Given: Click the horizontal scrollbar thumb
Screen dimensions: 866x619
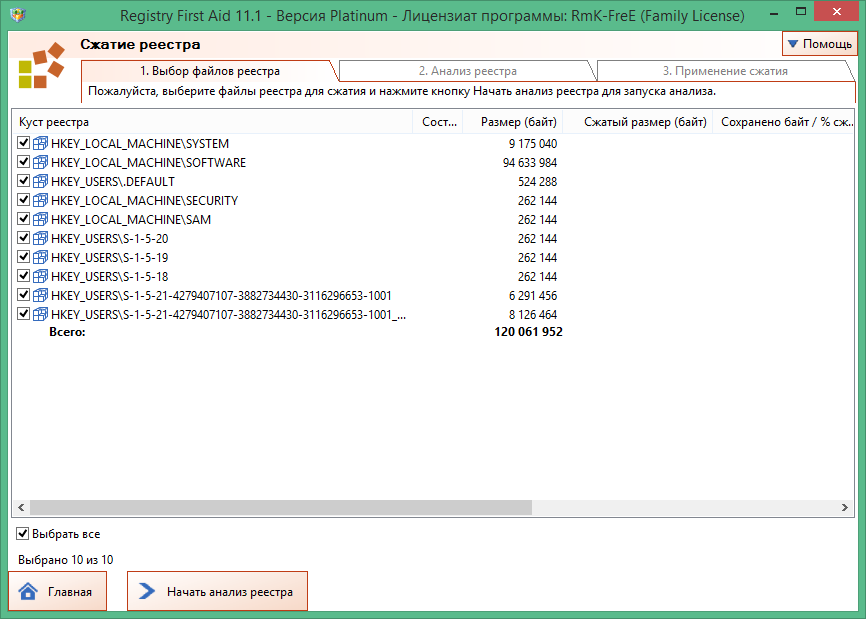Looking at the screenshot, I should [281, 507].
